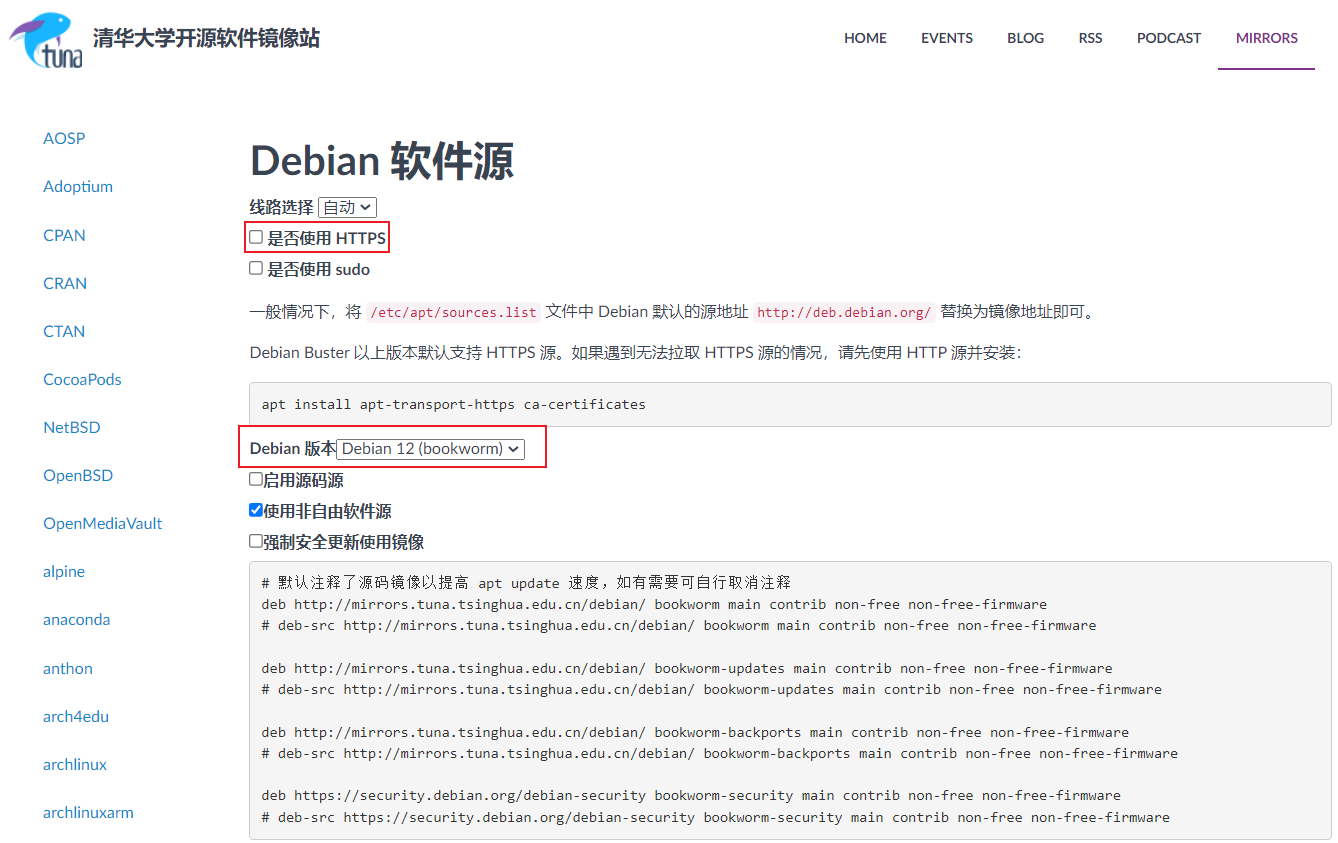Open the Adoptium sidebar link

(x=78, y=186)
